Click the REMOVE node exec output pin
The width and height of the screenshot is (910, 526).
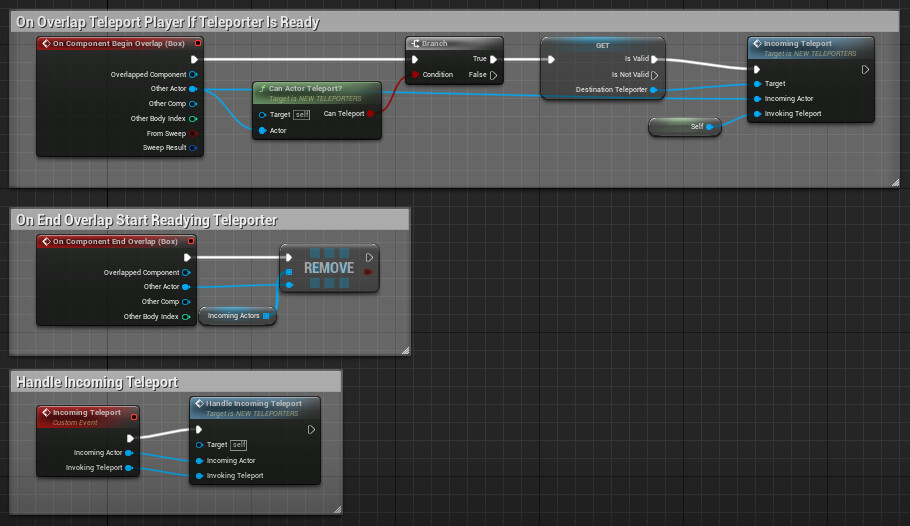(369, 257)
